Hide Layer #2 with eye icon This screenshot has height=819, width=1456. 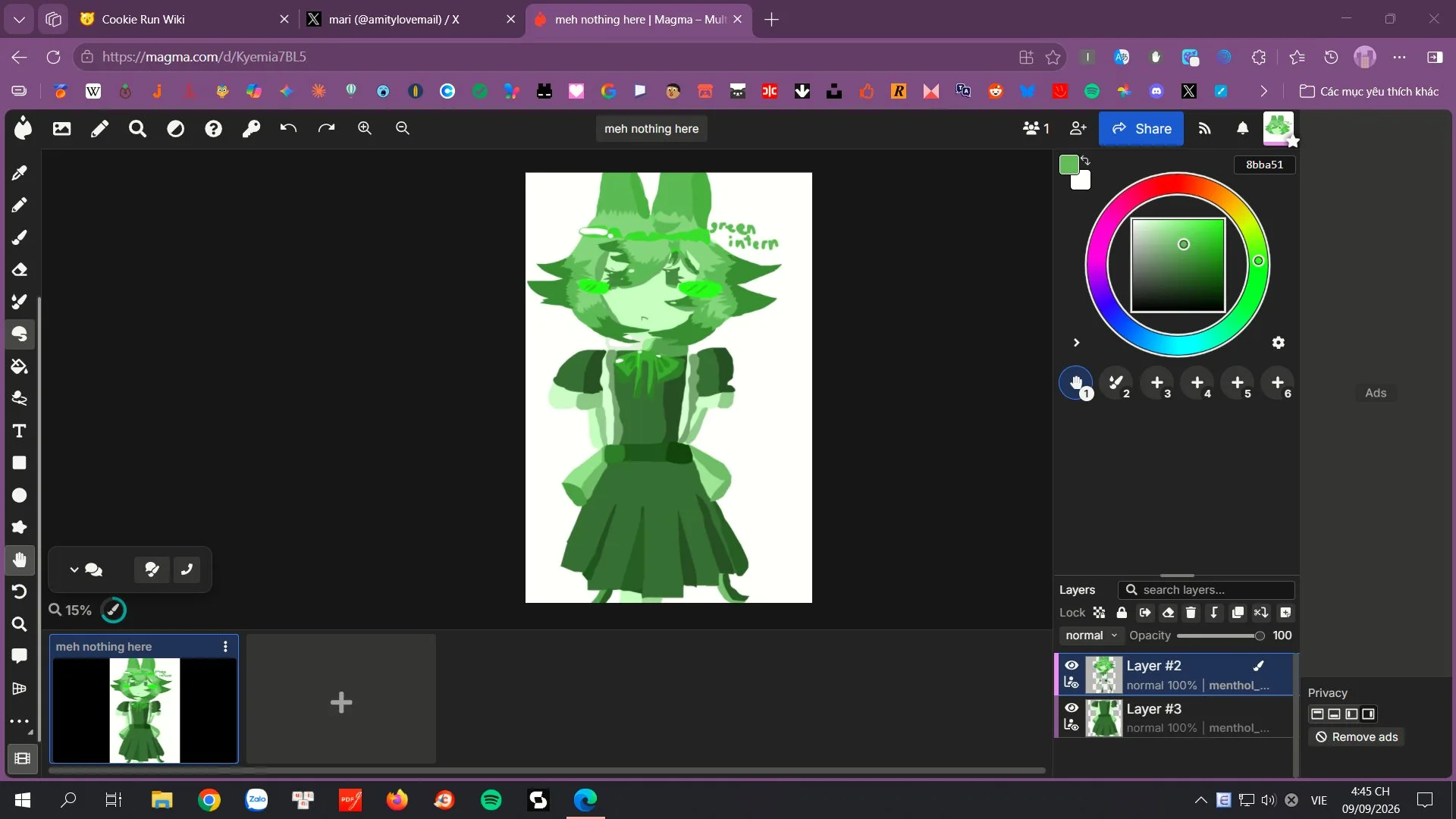click(1072, 665)
